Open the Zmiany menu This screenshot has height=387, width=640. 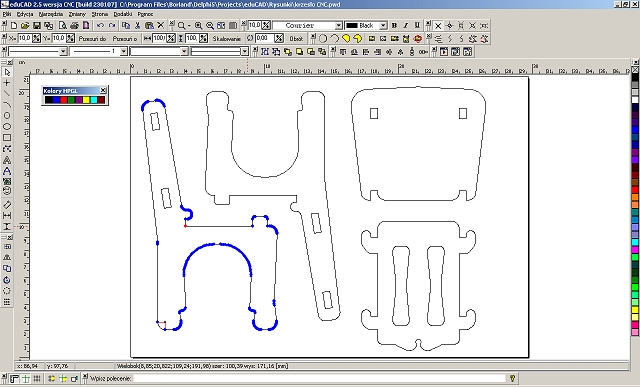coord(77,14)
